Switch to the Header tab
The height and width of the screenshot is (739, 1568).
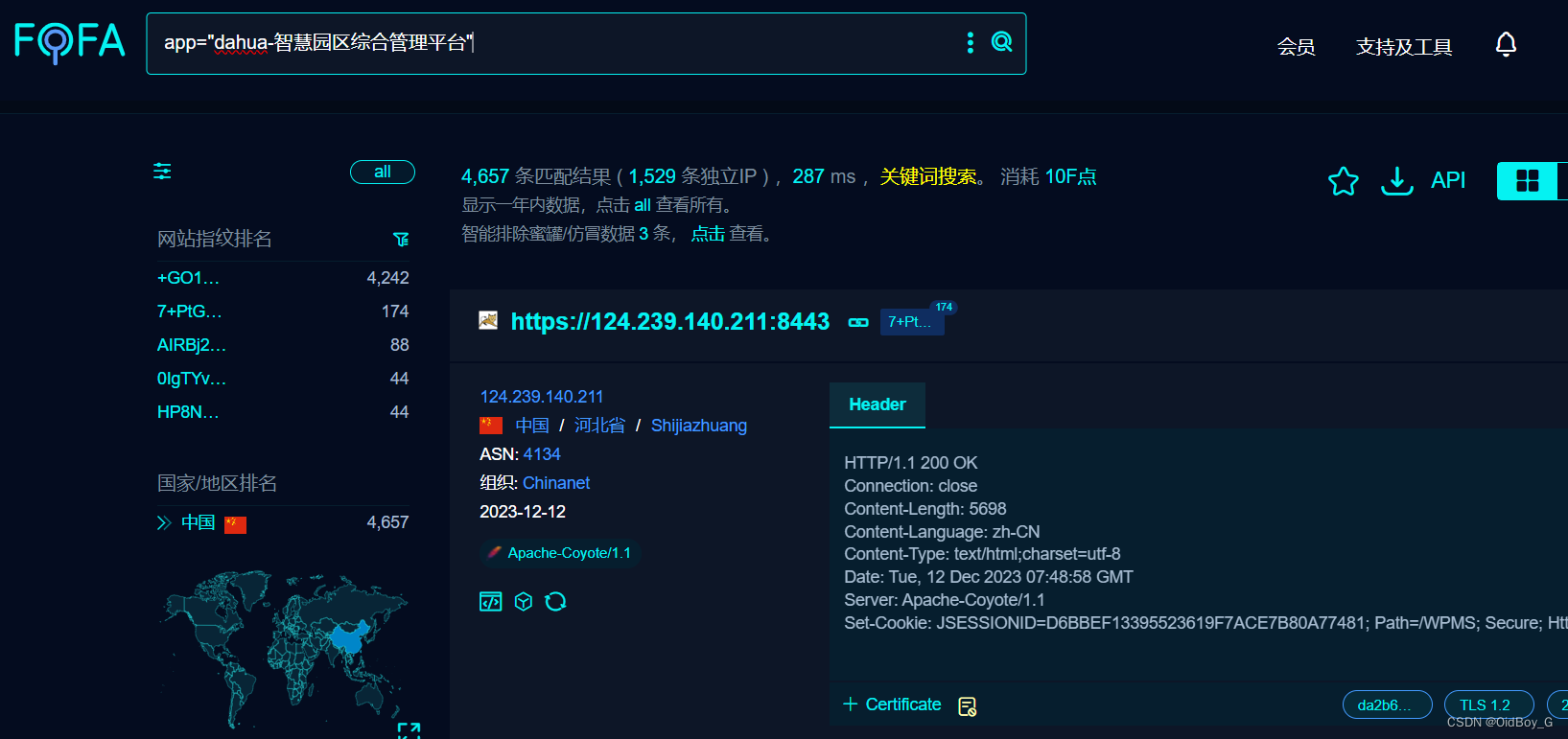(878, 404)
